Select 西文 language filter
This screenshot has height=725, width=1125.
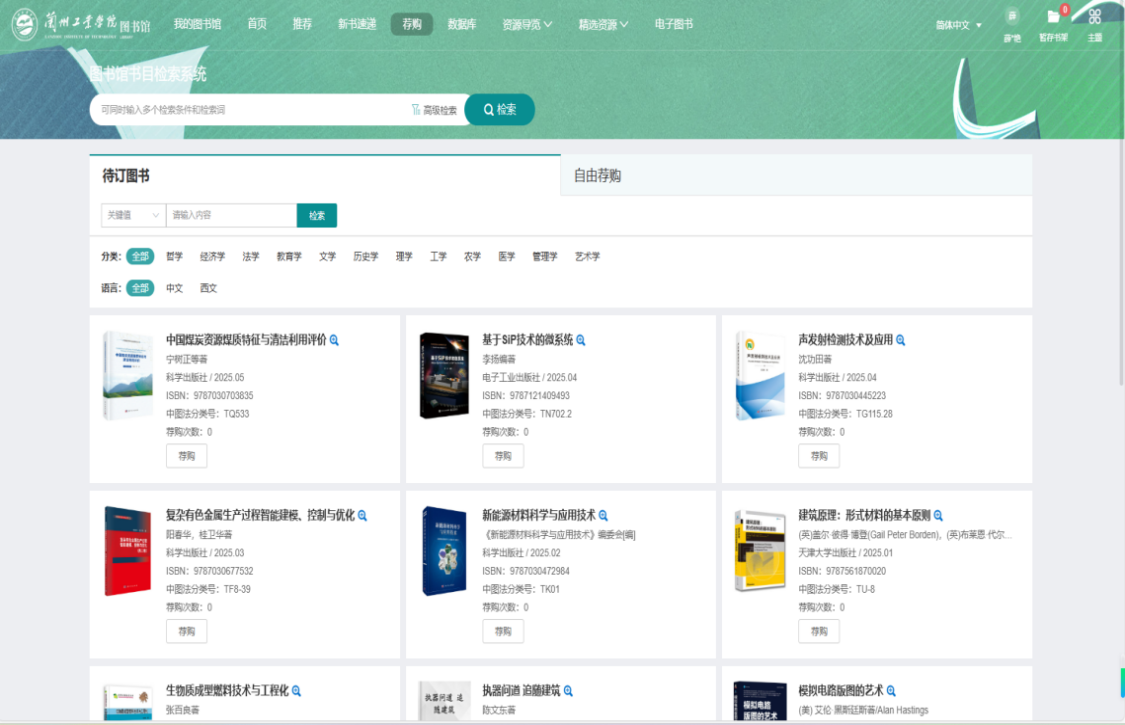click(208, 288)
